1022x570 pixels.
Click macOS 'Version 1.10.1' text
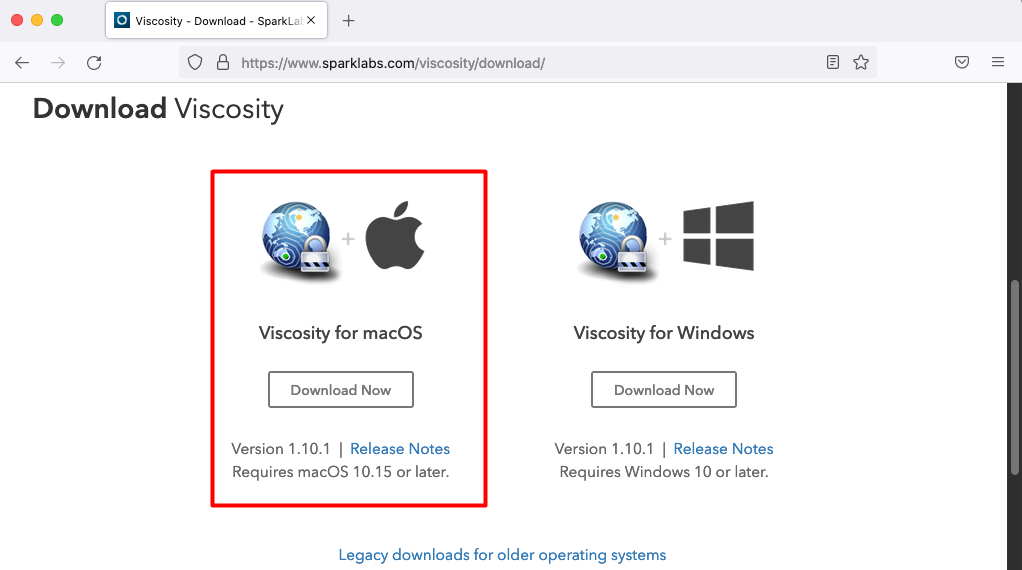[x=281, y=449]
